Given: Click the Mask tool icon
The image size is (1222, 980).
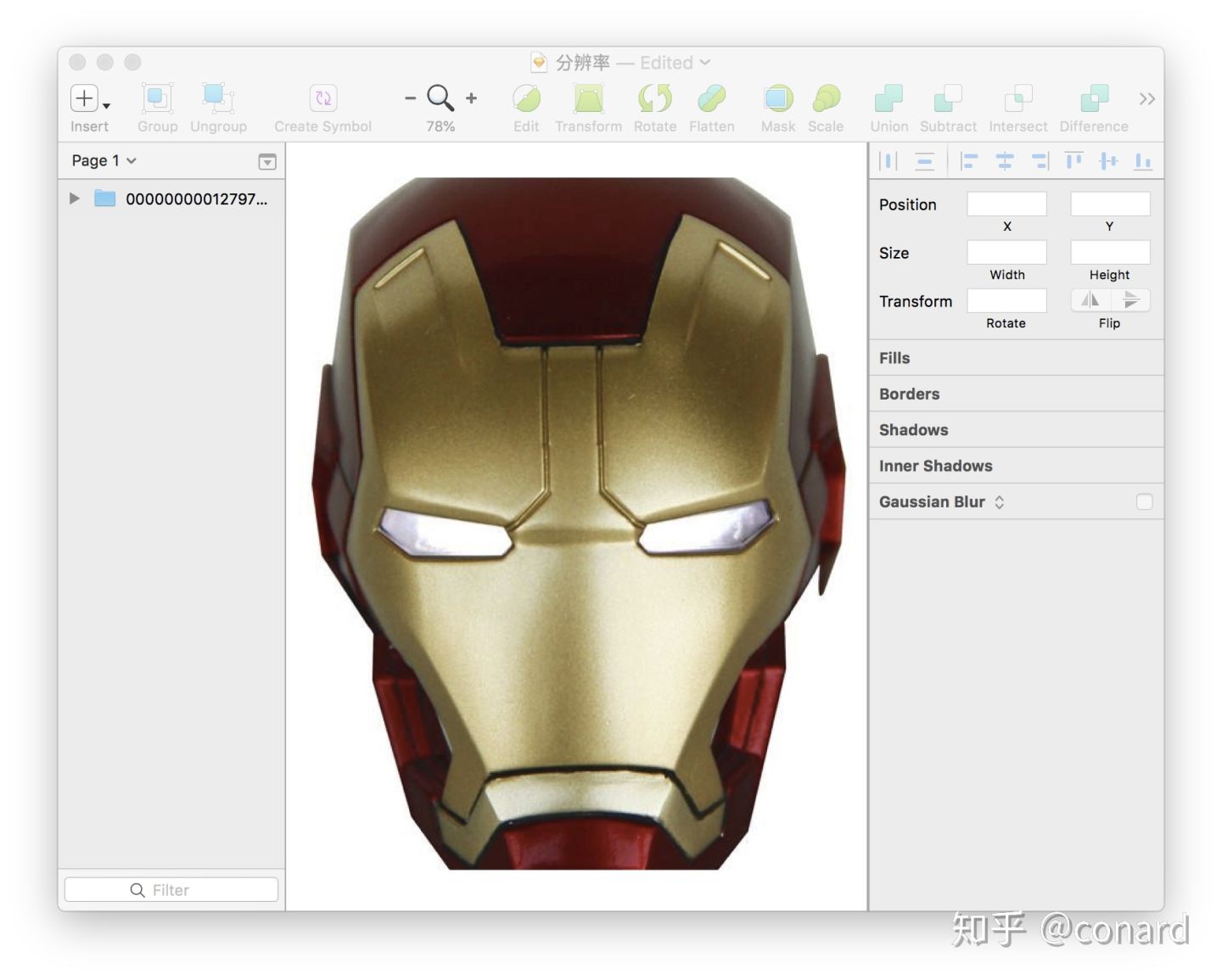Looking at the screenshot, I should click(777, 98).
